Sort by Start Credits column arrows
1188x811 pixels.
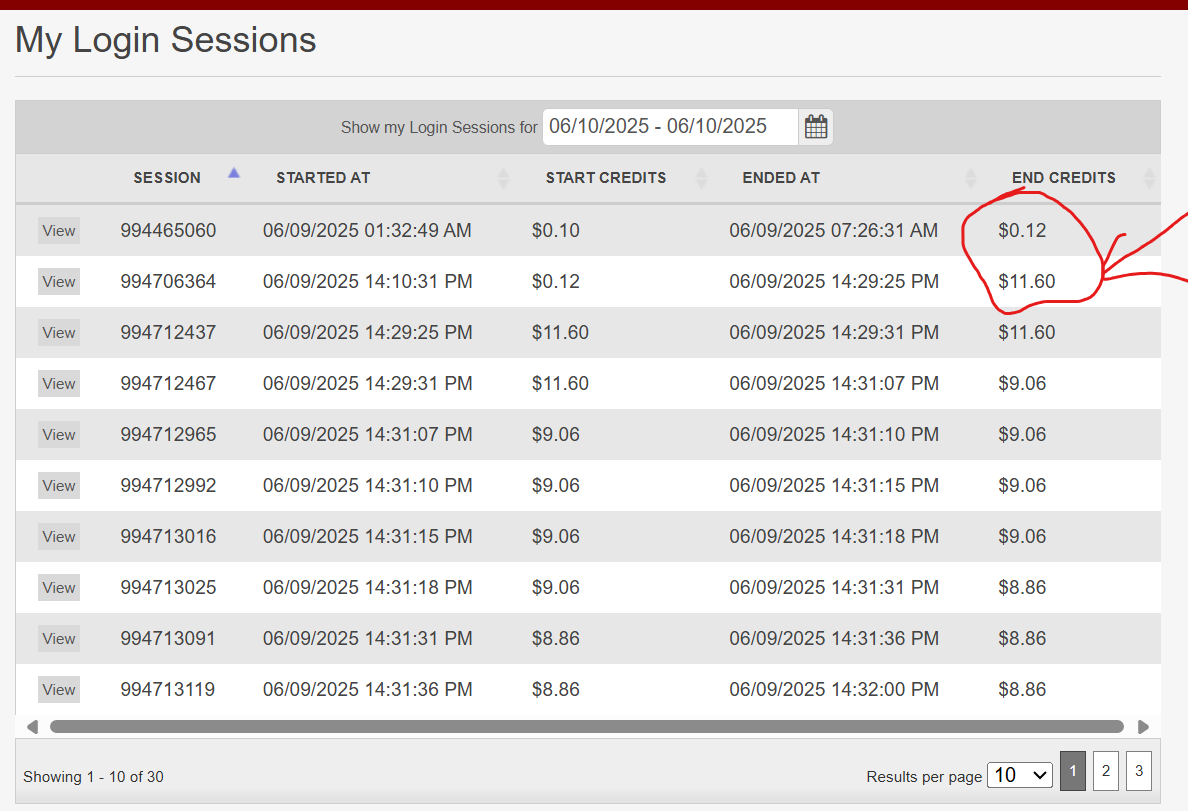click(x=701, y=178)
